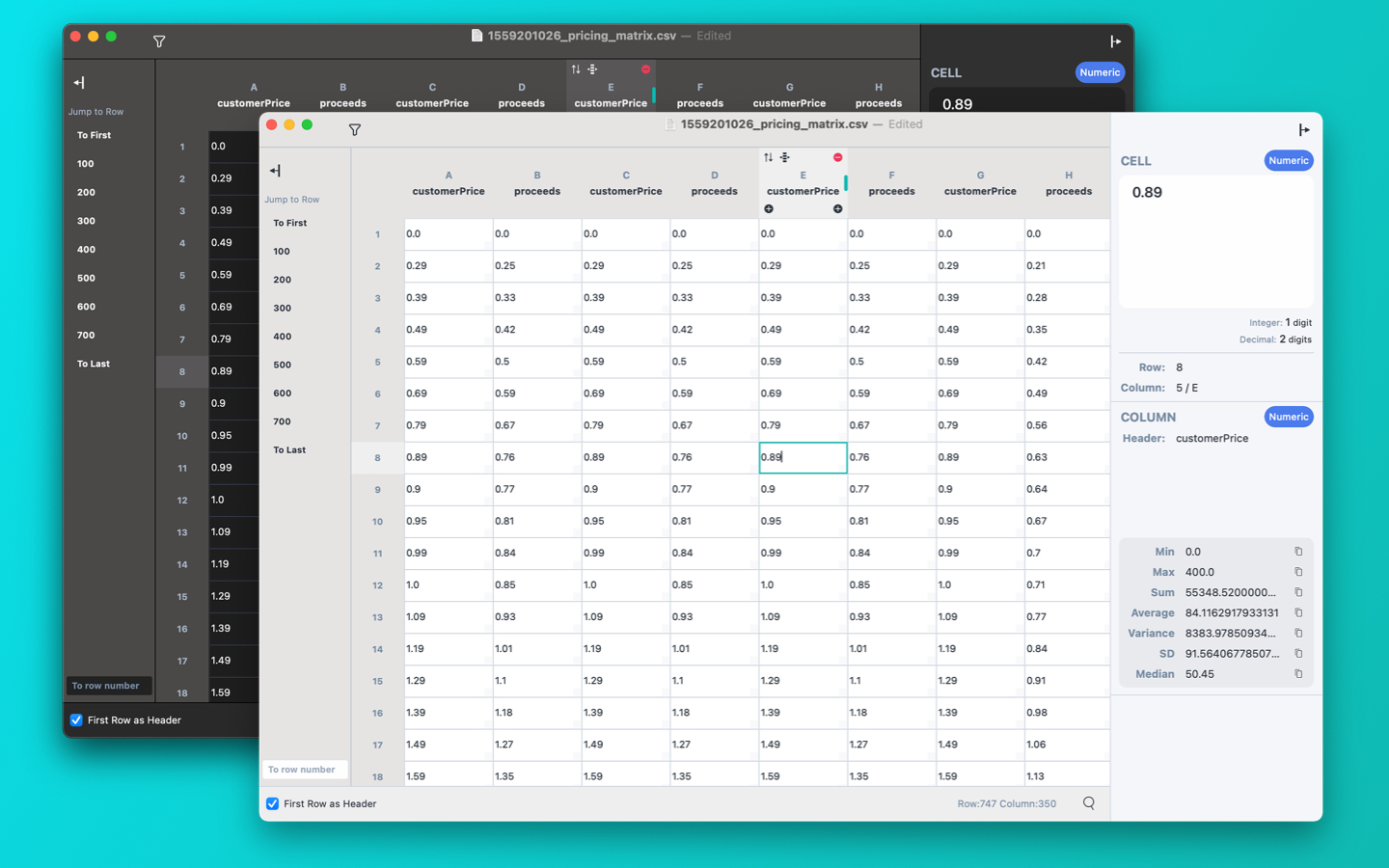This screenshot has height=868, width=1389.
Task: Hide the inspector panel in the front window
Action: pyautogui.click(x=1304, y=129)
